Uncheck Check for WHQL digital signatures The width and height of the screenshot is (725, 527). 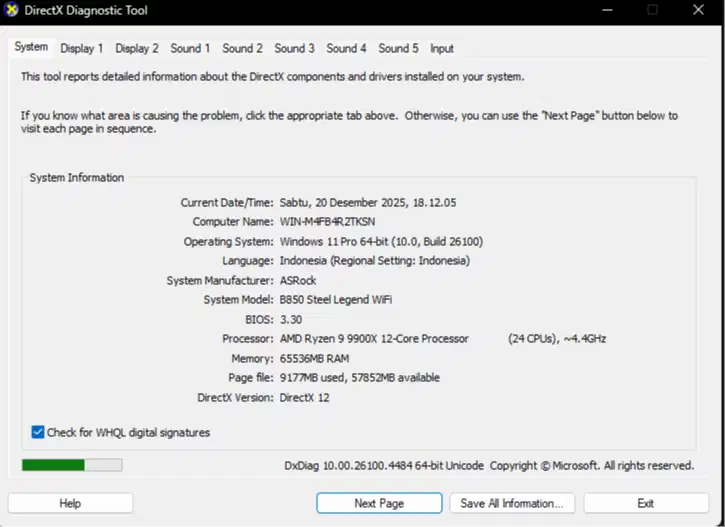click(38, 432)
